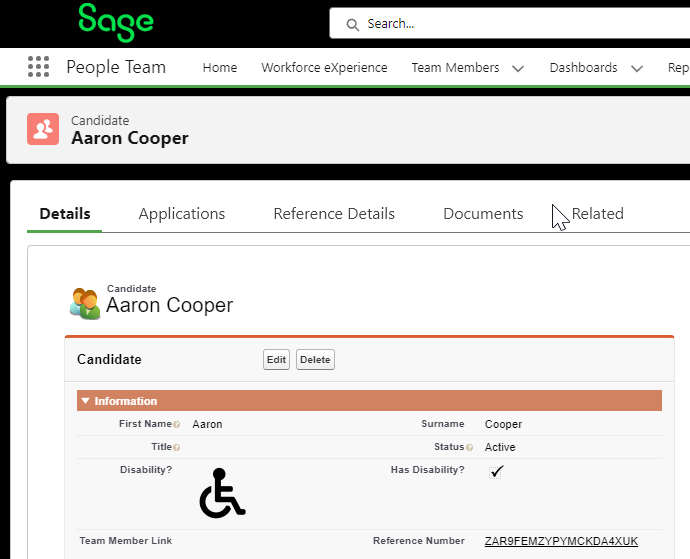This screenshot has width=690, height=559.
Task: Expand the Team Members menu chevron
Action: point(518,69)
